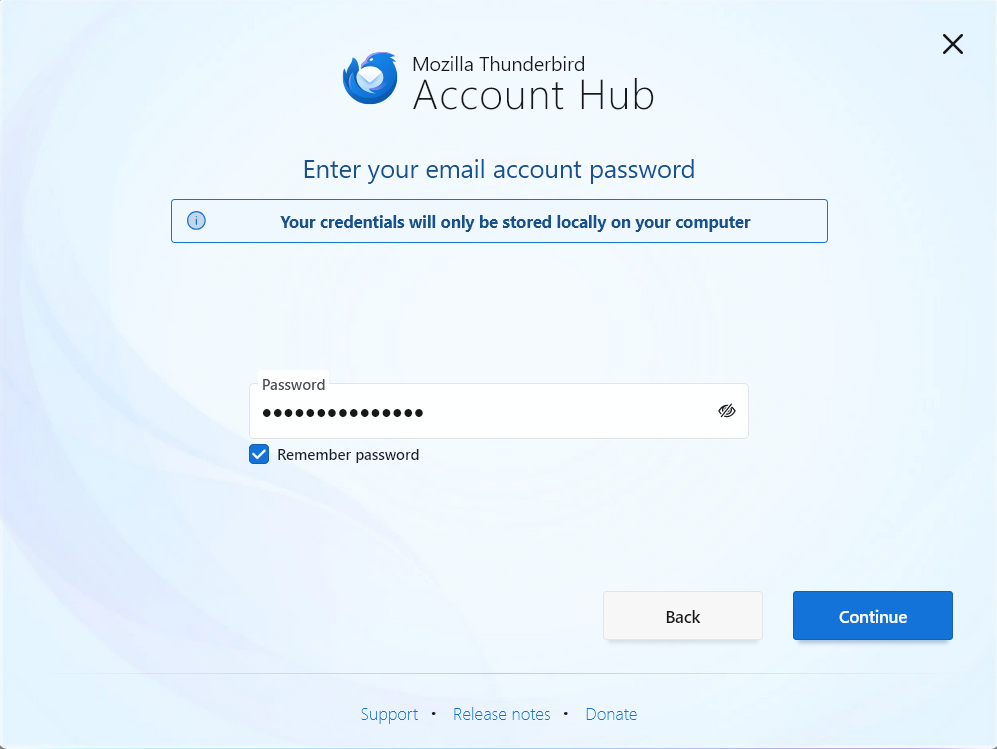Go Back to the previous step

coord(682,615)
